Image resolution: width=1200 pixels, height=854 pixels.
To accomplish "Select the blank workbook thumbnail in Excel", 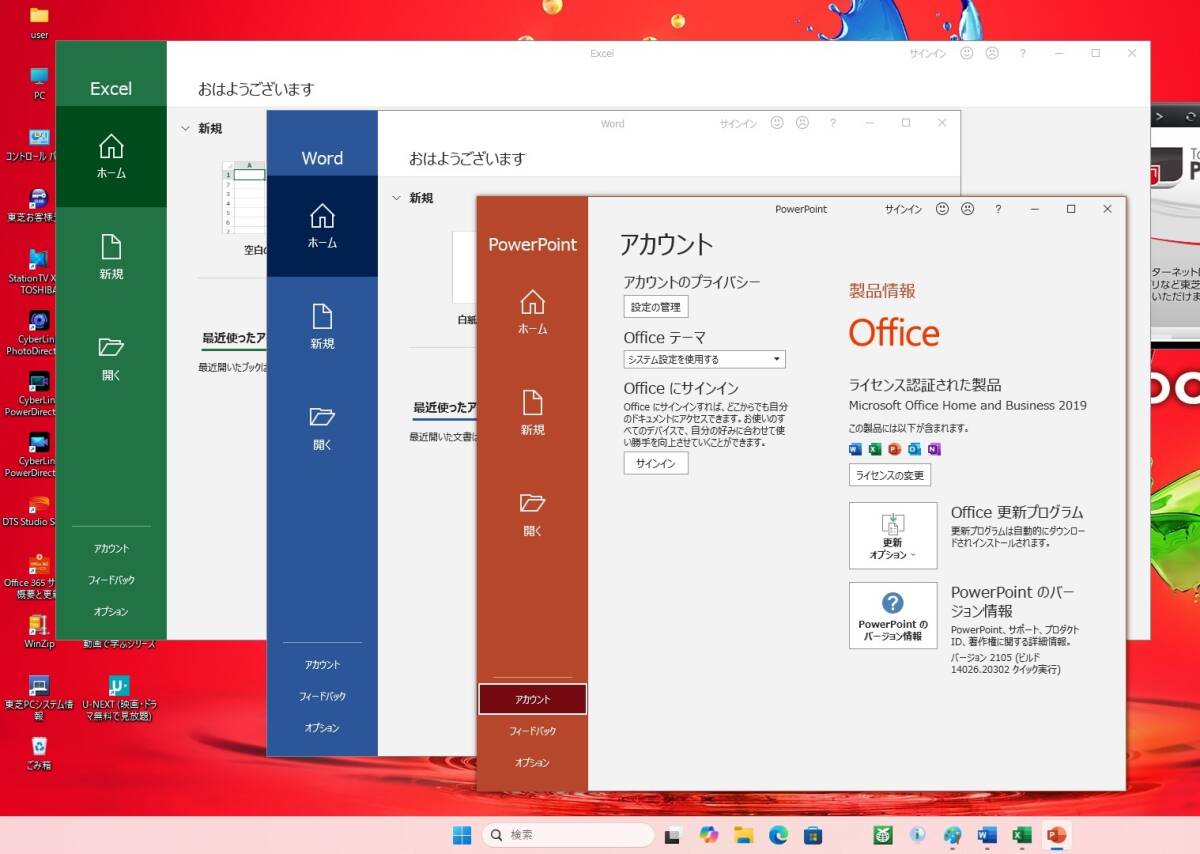I will (244, 196).
